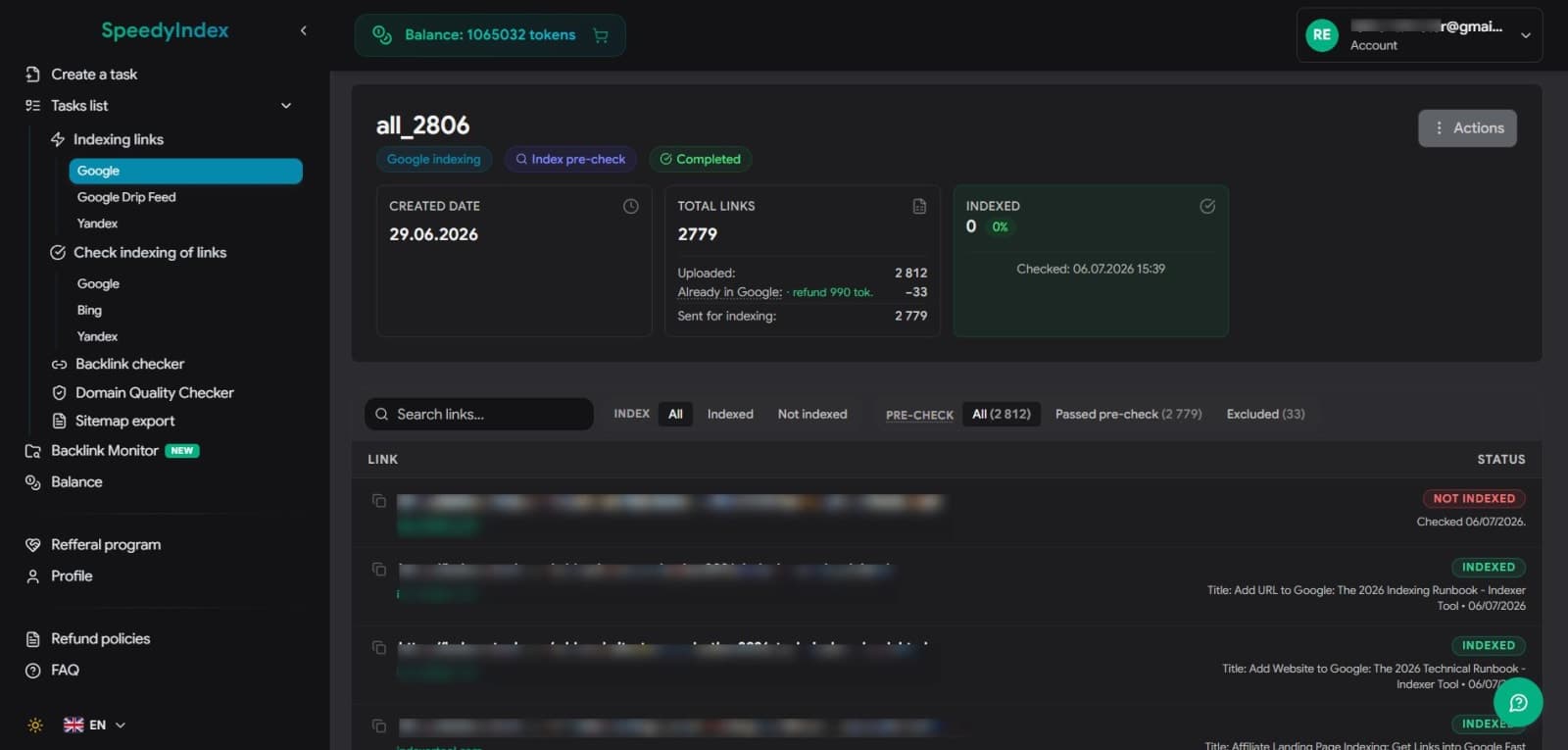Collapse the sidebar with the chevron arrow
Image resolution: width=1568 pixels, height=750 pixels.
[303, 30]
